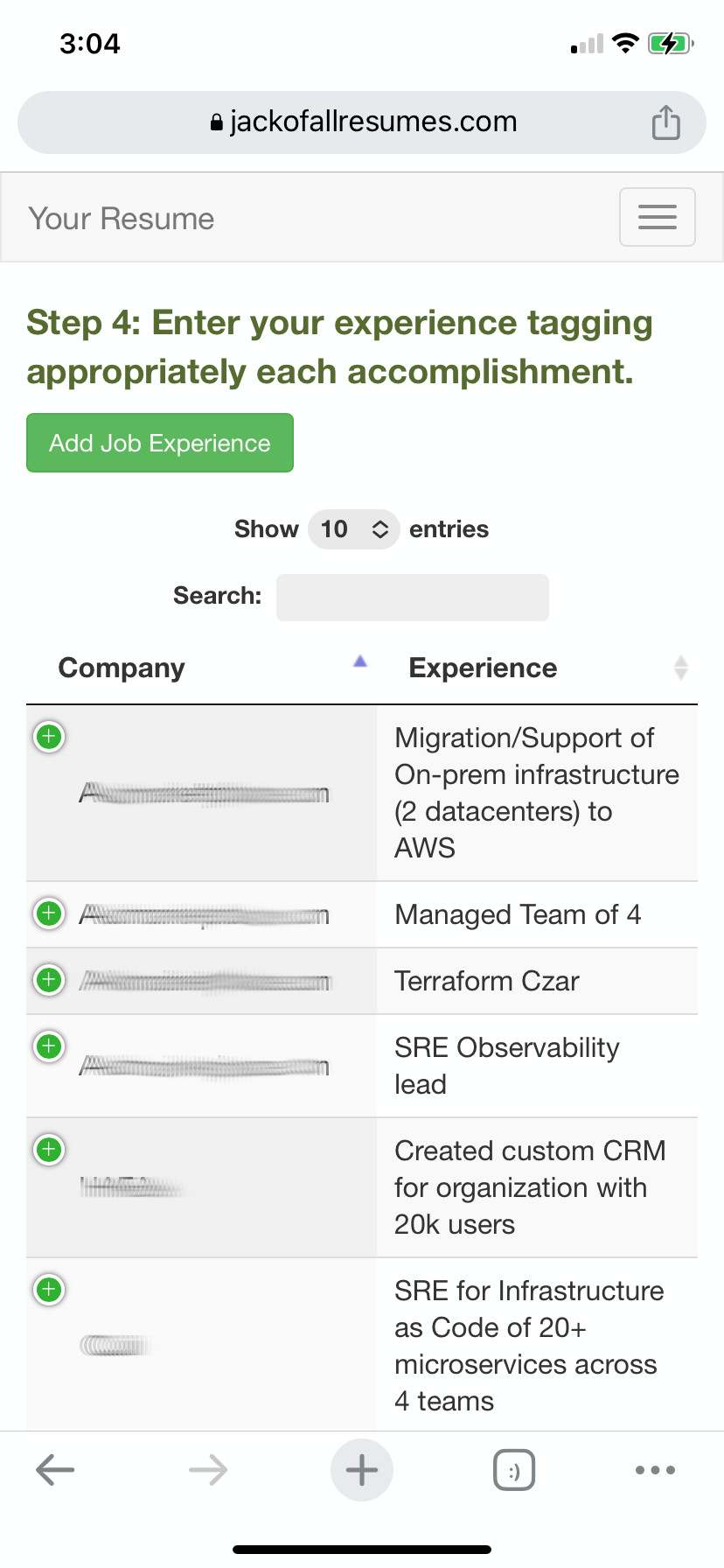The image size is (724, 1568).
Task: Open the tab switcher icon
Action: click(x=514, y=1470)
